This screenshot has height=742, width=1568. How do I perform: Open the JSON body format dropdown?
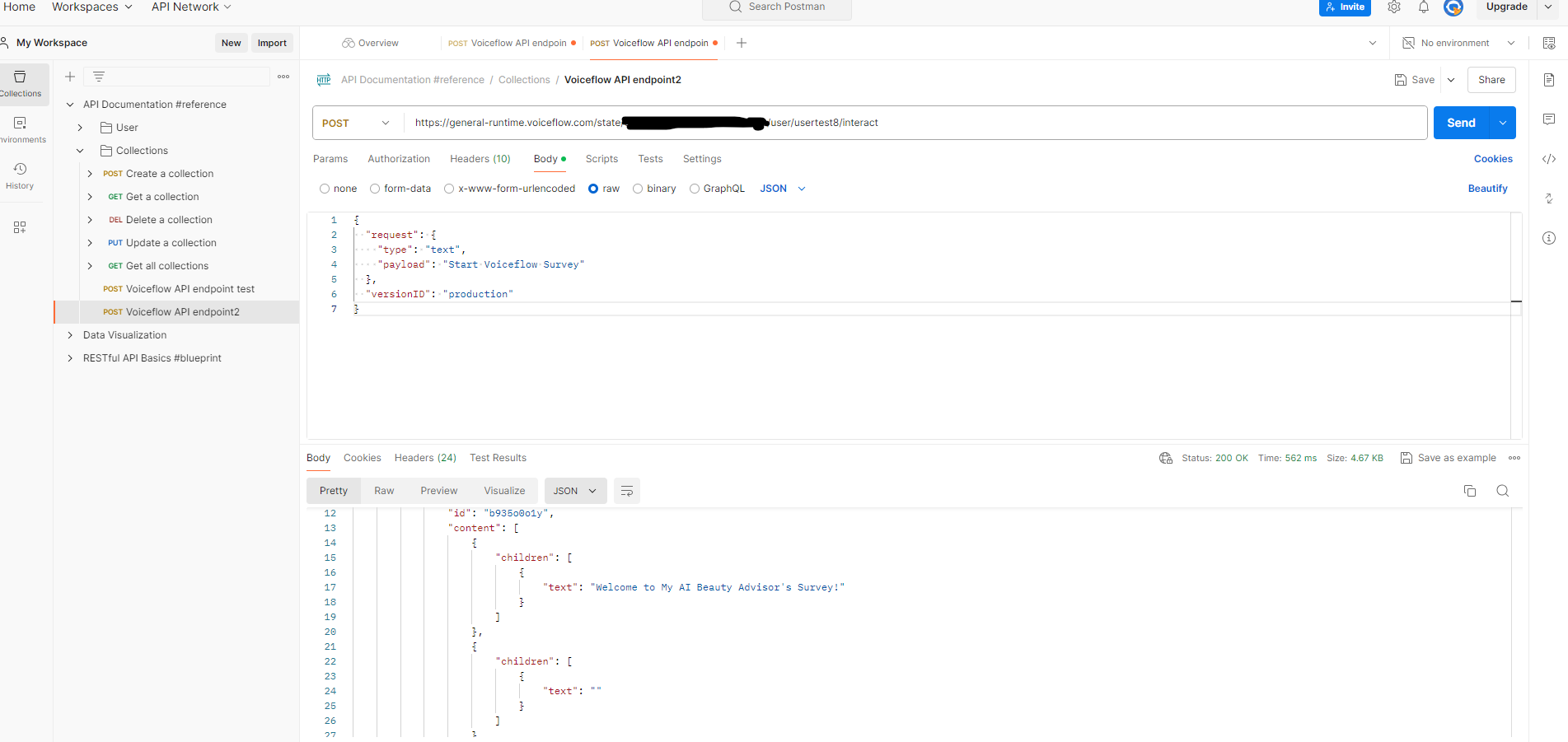click(783, 189)
